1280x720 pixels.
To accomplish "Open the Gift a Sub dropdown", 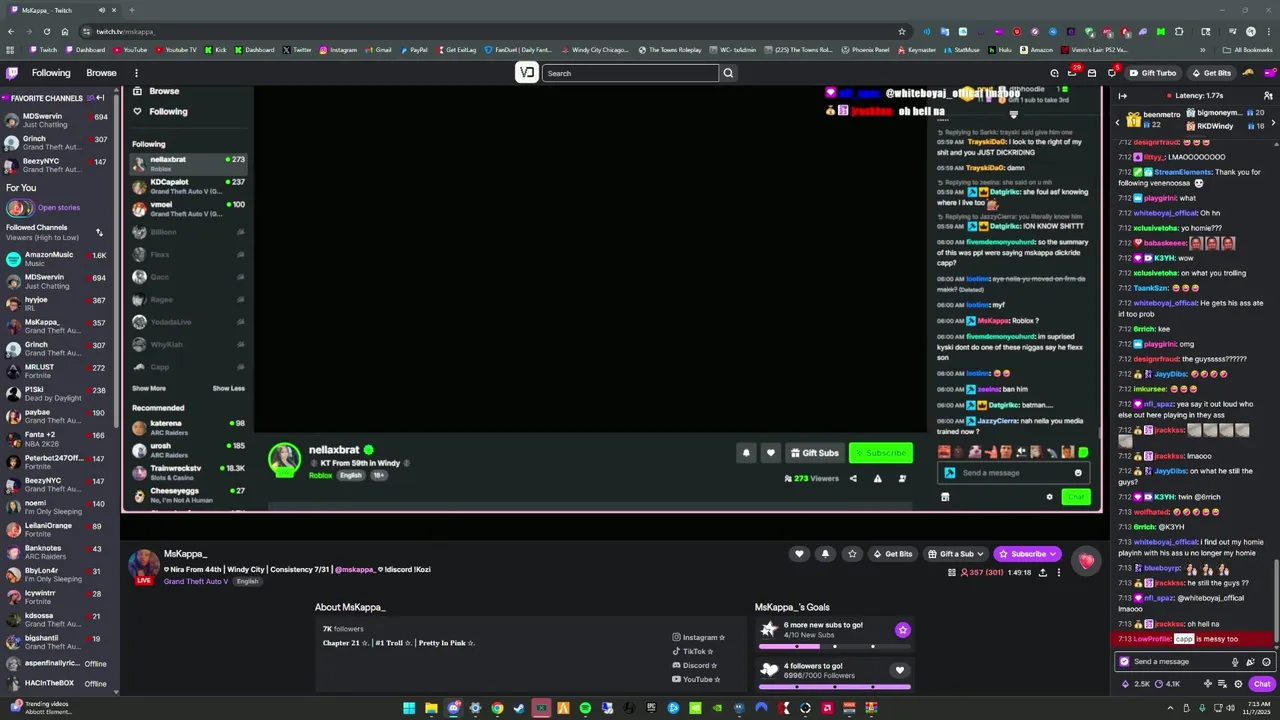I will (956, 554).
